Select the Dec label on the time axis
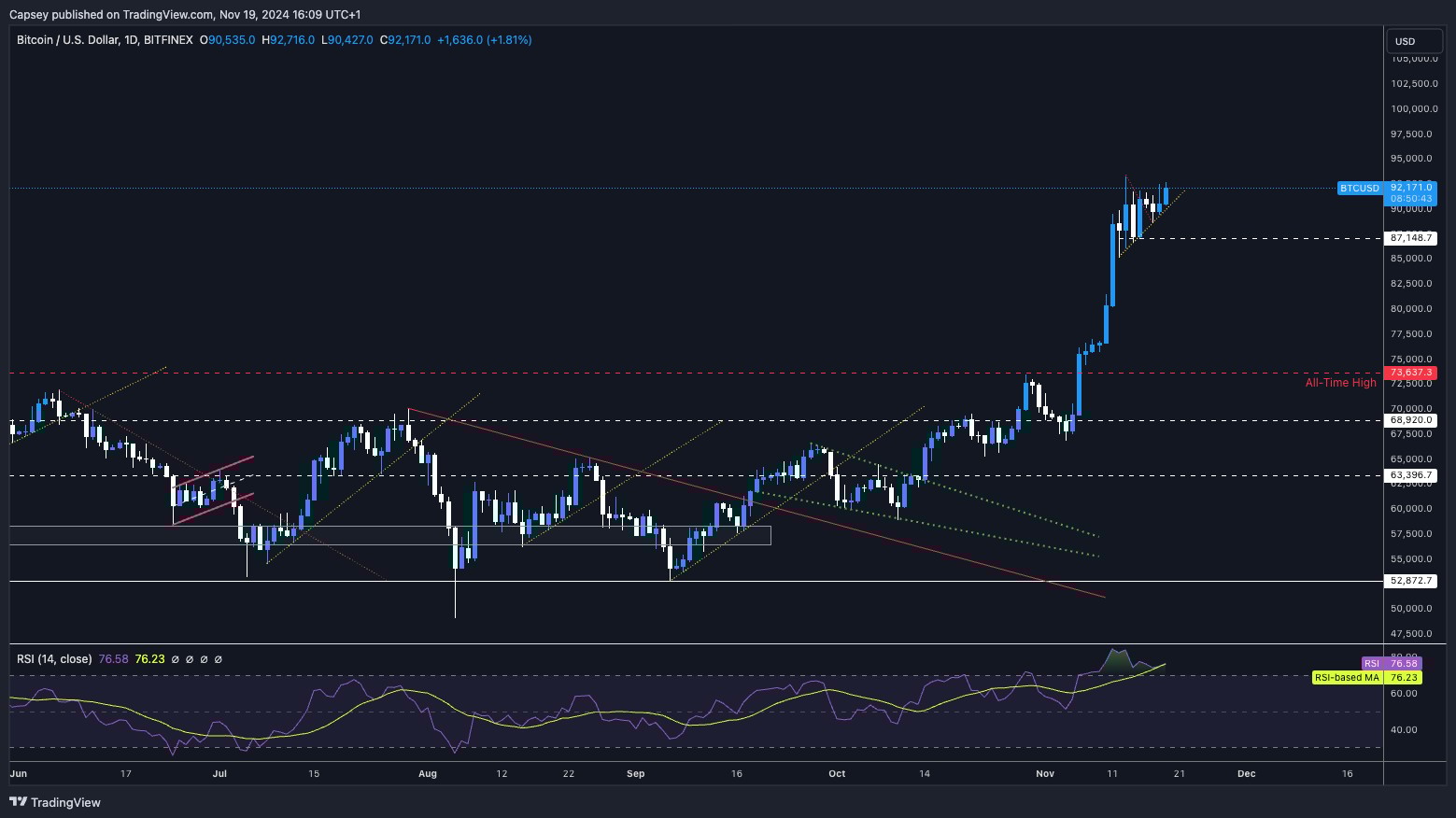Viewport: 1456px width, 818px height. [x=1246, y=773]
